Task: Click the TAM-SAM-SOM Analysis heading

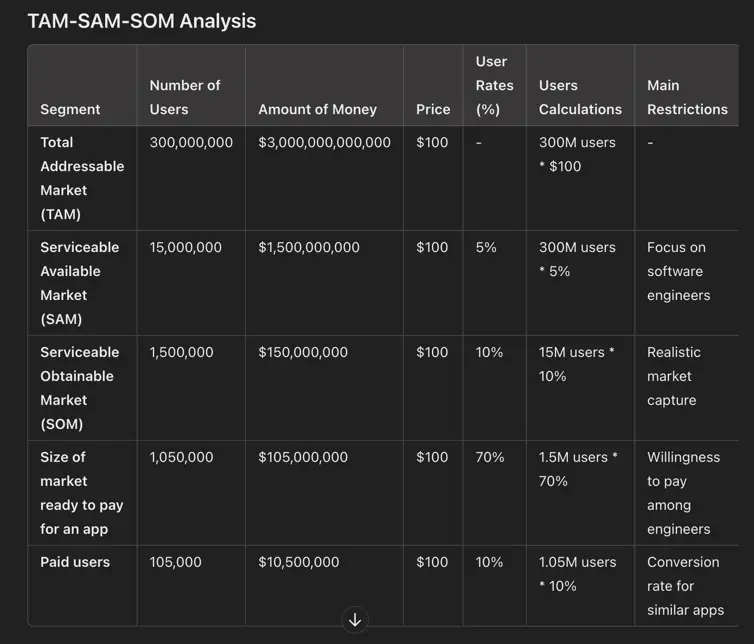Action: point(141,21)
